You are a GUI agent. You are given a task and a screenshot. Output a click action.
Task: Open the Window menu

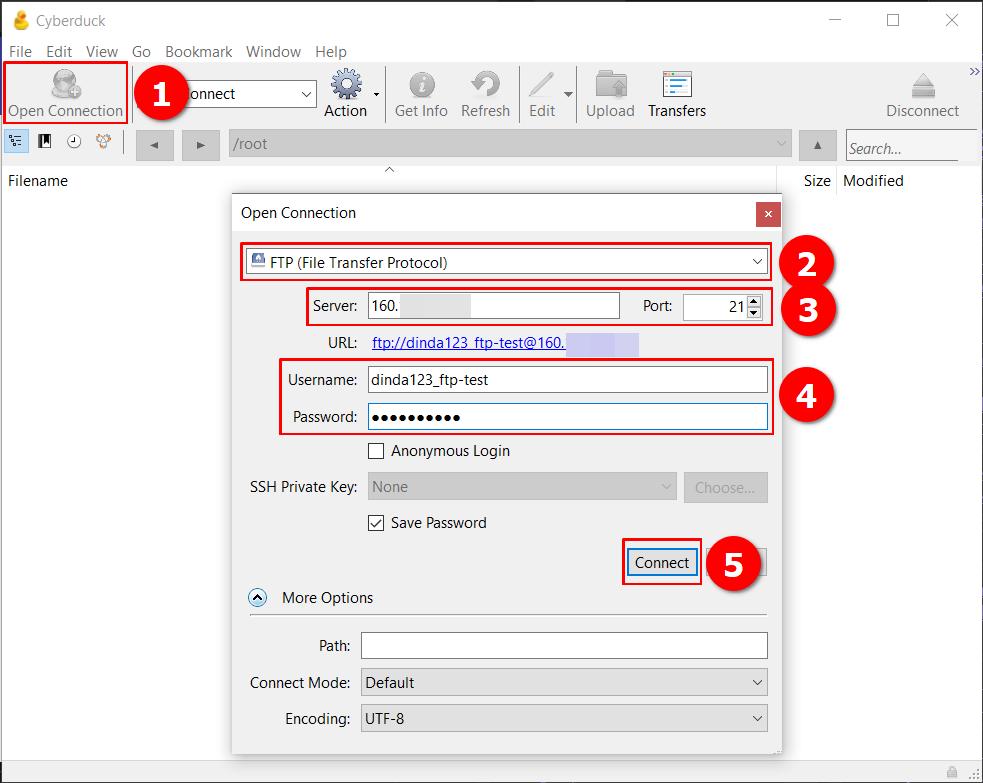(273, 51)
